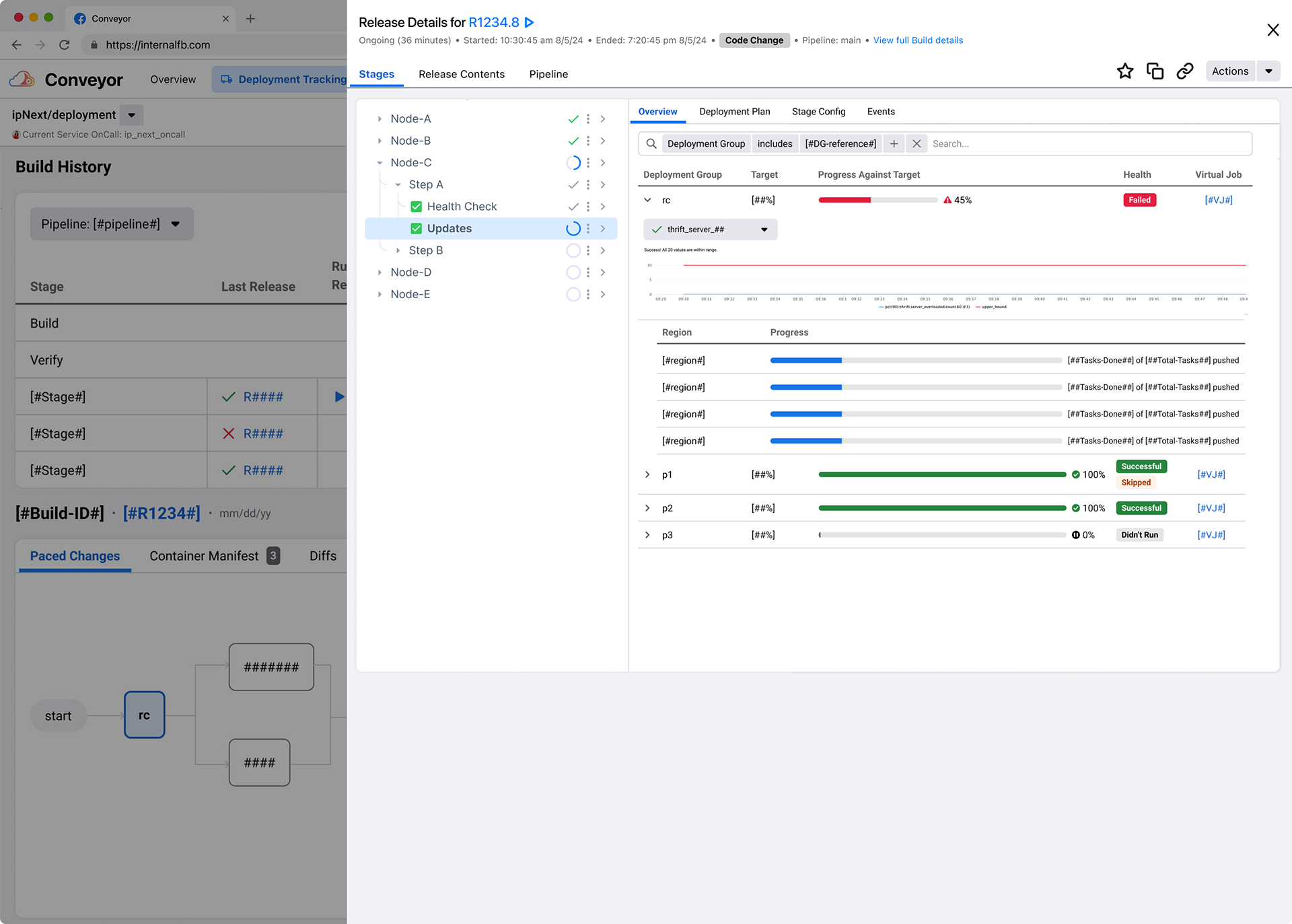
Task: Star this release with the favorite icon
Action: pos(1125,71)
